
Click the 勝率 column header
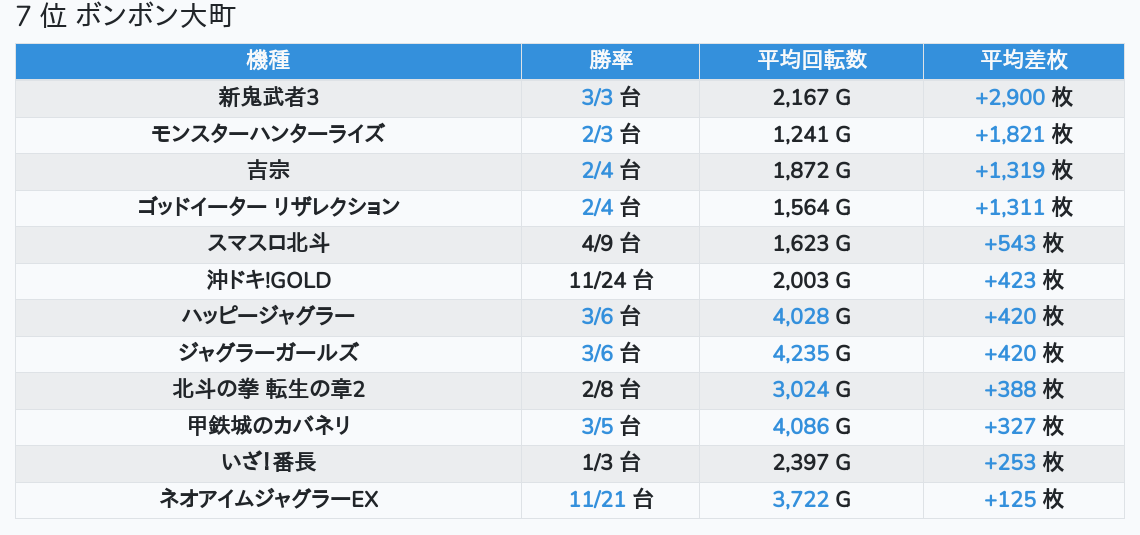coord(610,61)
